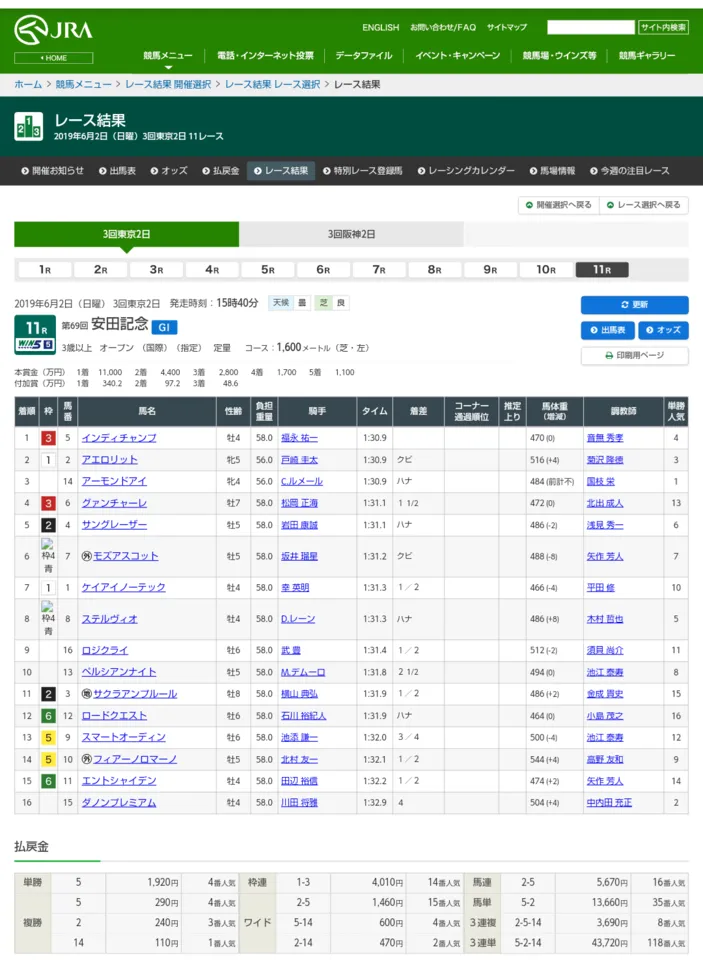This screenshot has width=703, height=960.
Task: Open 出馬表 in the sub navigation
Action: point(117,171)
